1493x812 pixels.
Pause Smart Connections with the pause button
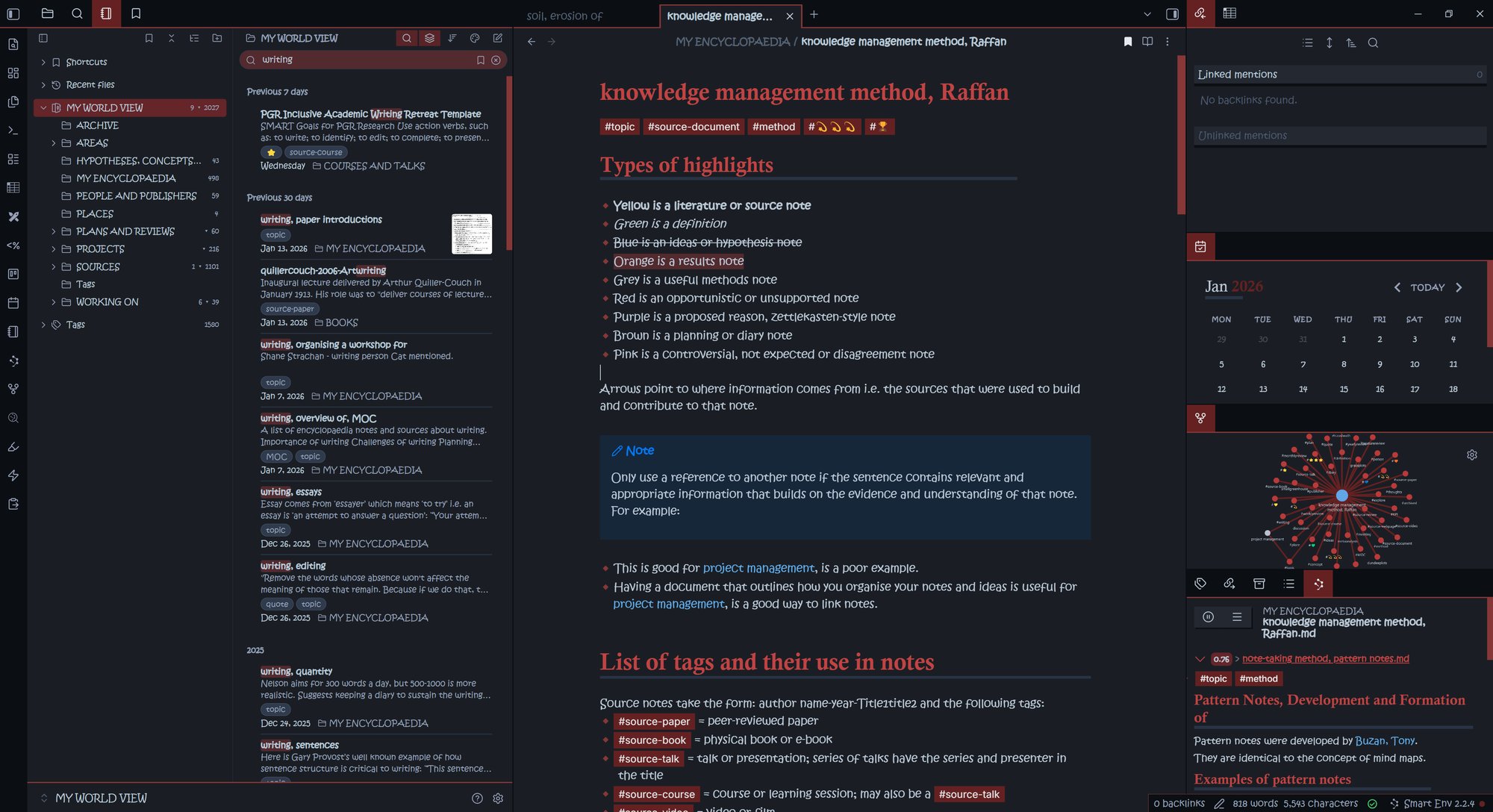(1208, 616)
